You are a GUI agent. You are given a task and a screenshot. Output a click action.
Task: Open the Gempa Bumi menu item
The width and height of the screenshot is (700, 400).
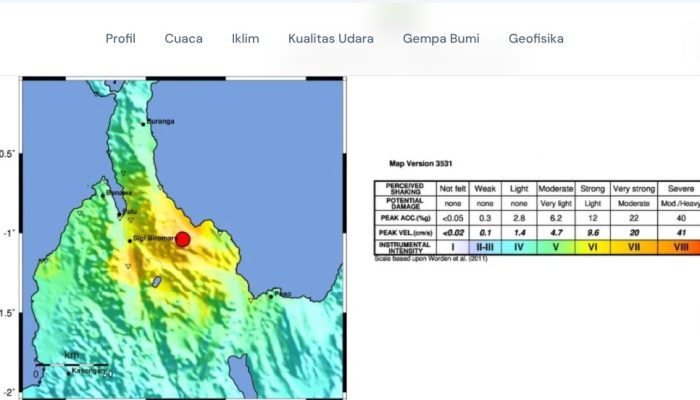click(441, 39)
